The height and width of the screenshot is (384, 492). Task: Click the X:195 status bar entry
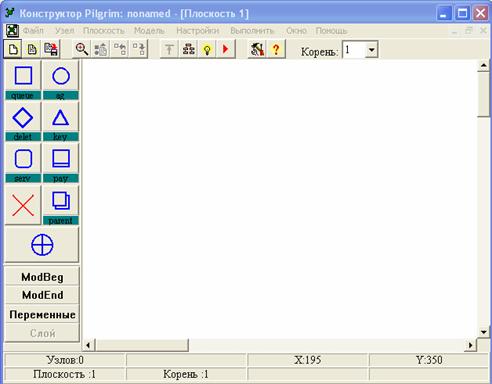click(x=307, y=360)
